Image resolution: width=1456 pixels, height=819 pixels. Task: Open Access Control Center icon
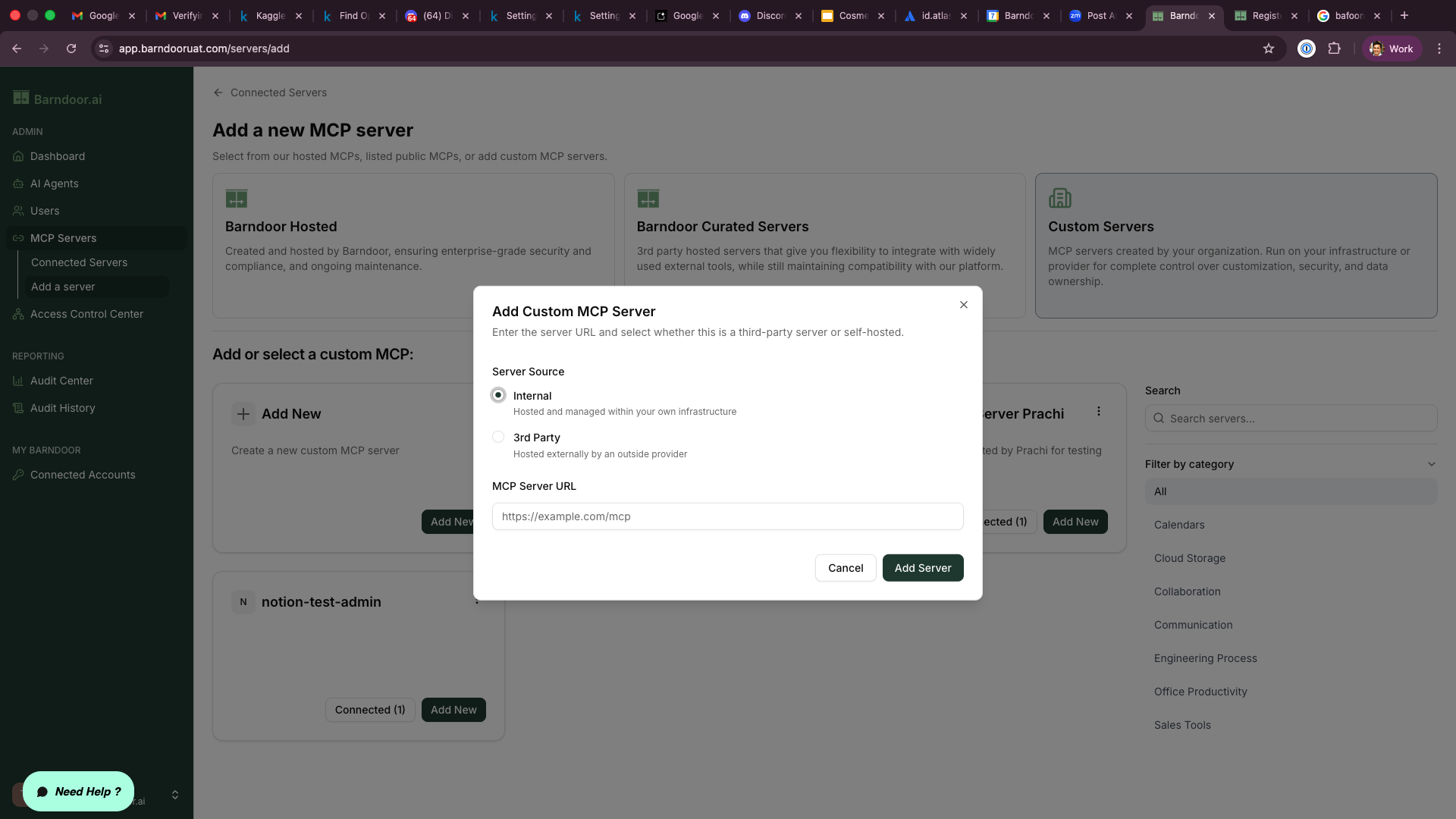pos(18,314)
